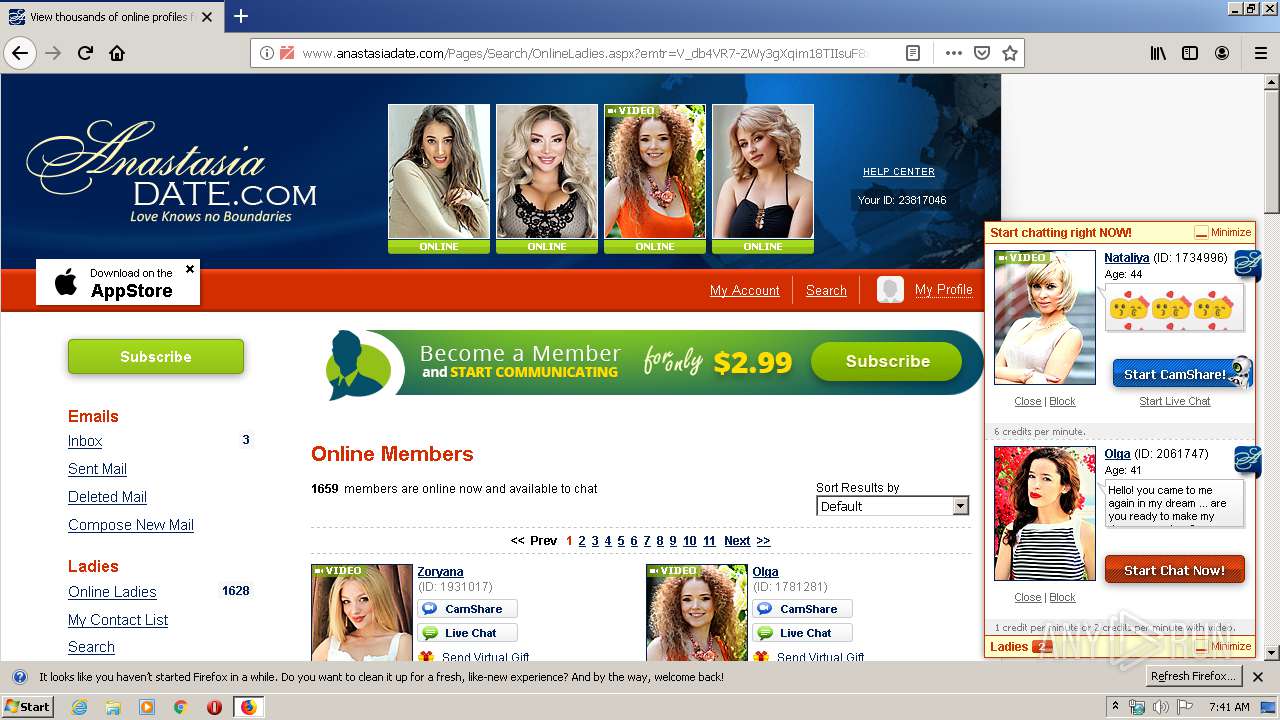1280x720 pixels.
Task: Go to results page 11
Action: tap(709, 541)
